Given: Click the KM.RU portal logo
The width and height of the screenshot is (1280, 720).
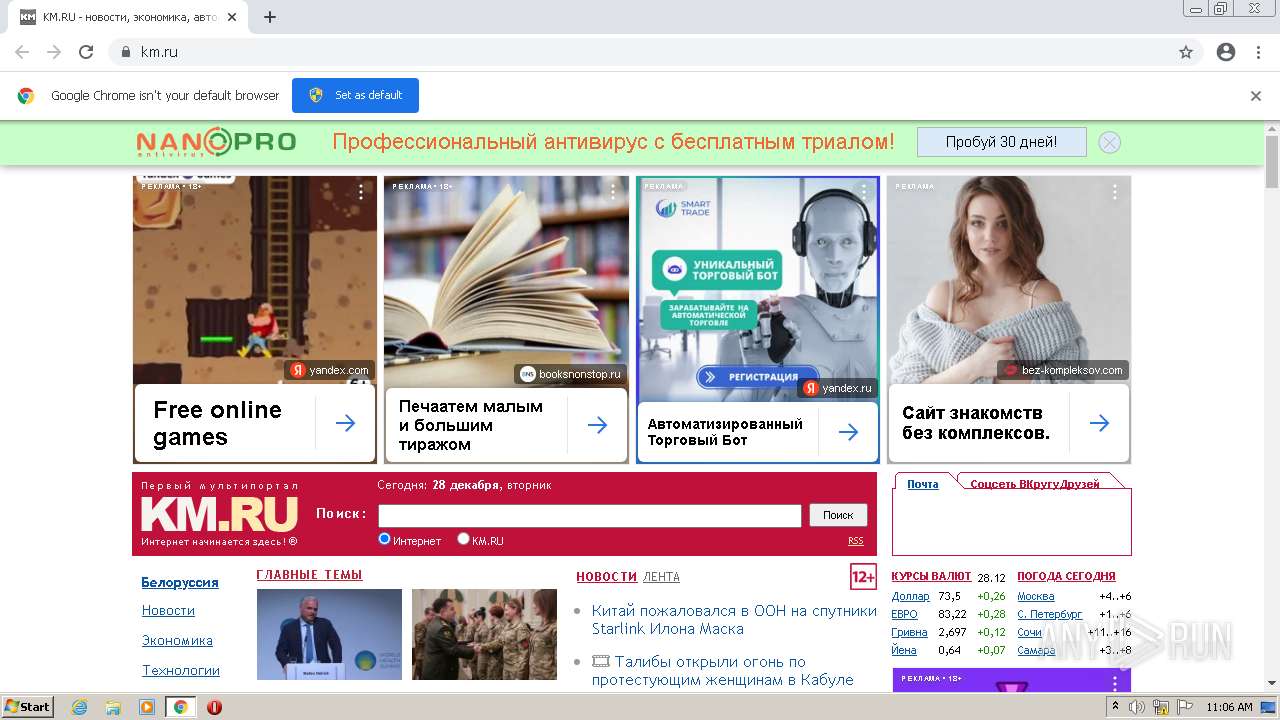Looking at the screenshot, I should pos(219,514).
